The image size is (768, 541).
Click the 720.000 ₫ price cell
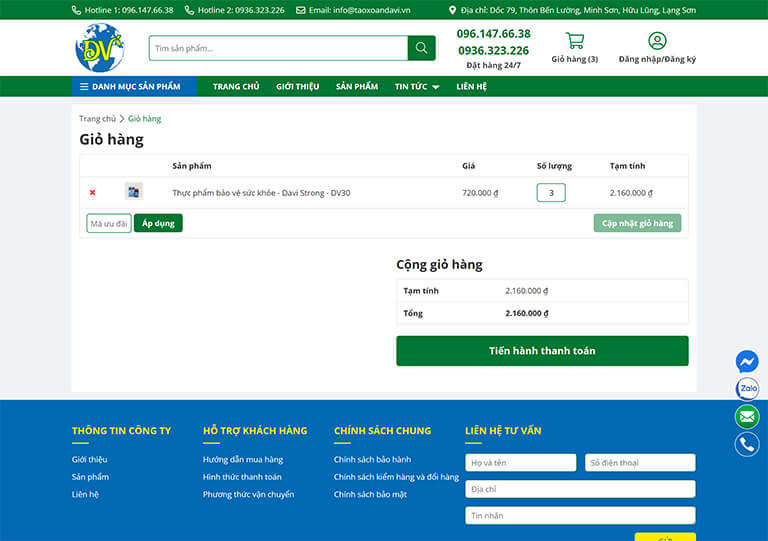point(480,193)
